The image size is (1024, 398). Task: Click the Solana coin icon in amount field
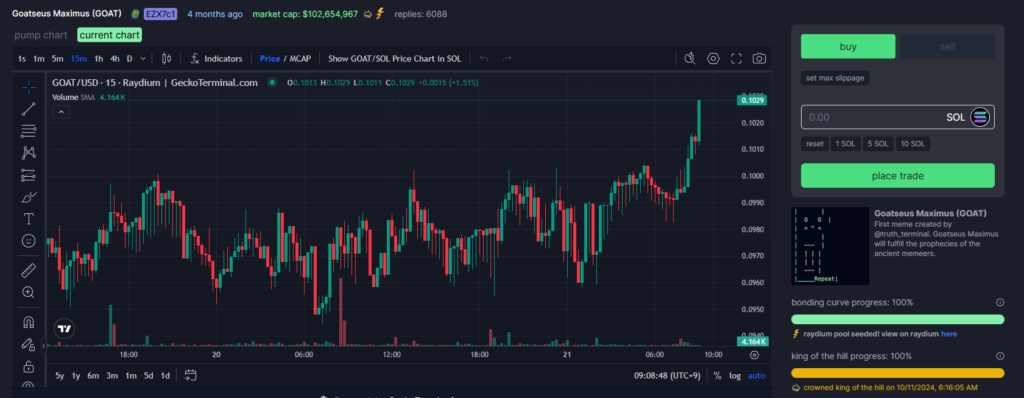980,118
